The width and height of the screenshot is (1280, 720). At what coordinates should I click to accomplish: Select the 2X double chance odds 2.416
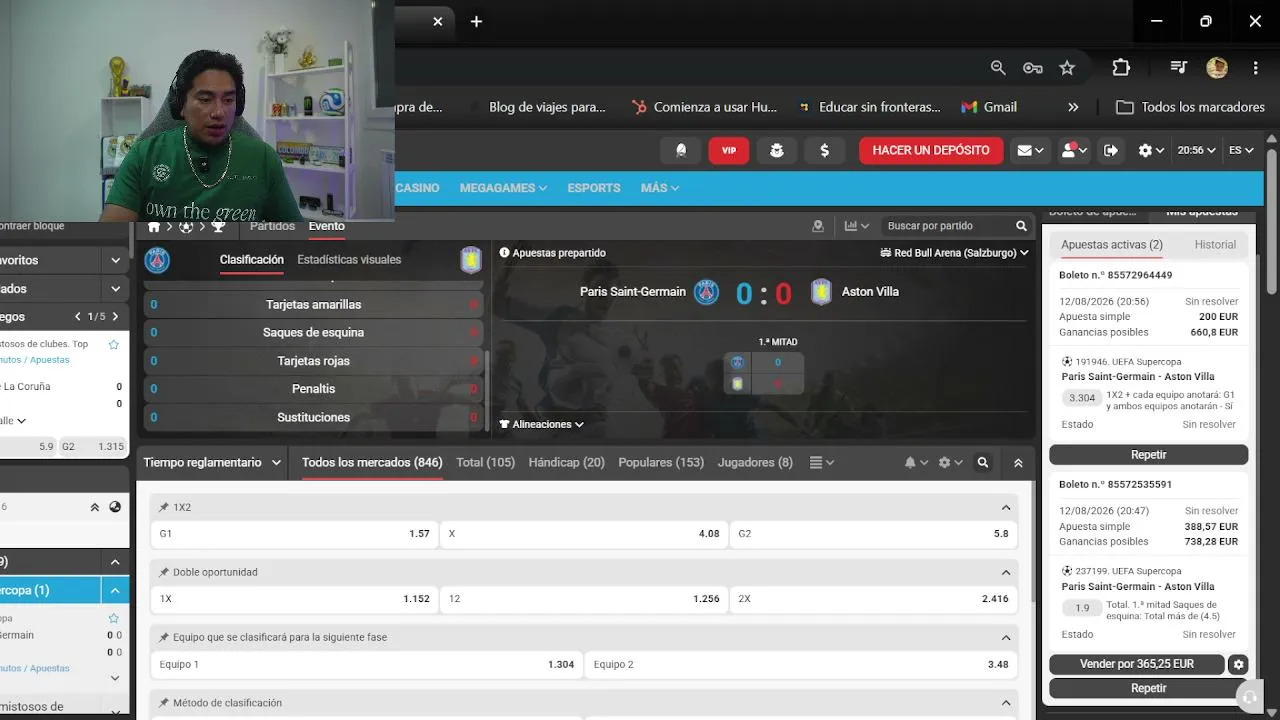point(874,599)
